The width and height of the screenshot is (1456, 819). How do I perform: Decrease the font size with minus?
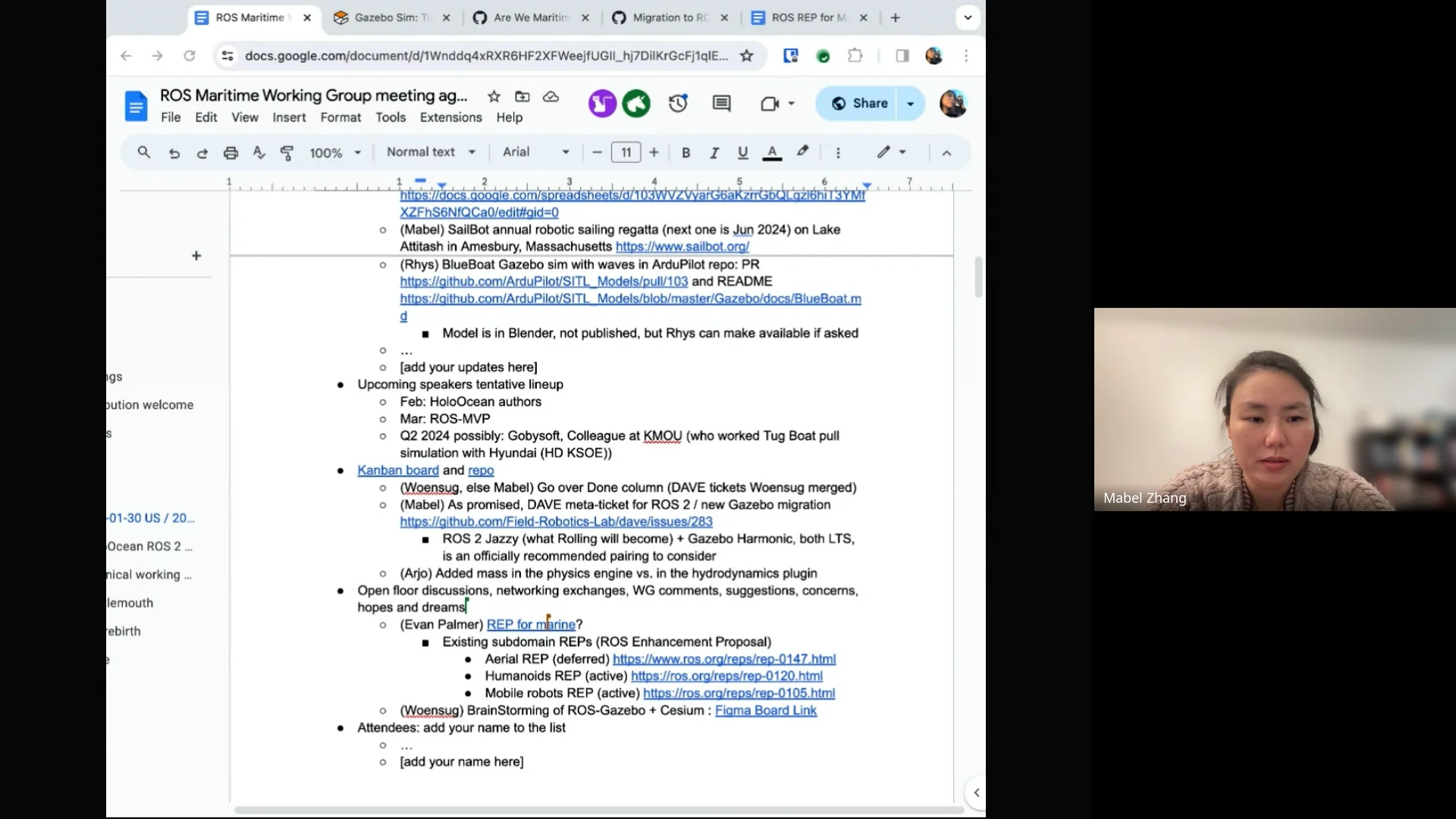(597, 152)
